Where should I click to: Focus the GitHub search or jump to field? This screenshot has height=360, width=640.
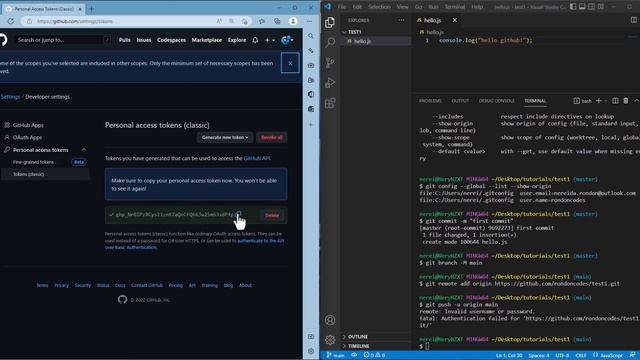pos(63,40)
